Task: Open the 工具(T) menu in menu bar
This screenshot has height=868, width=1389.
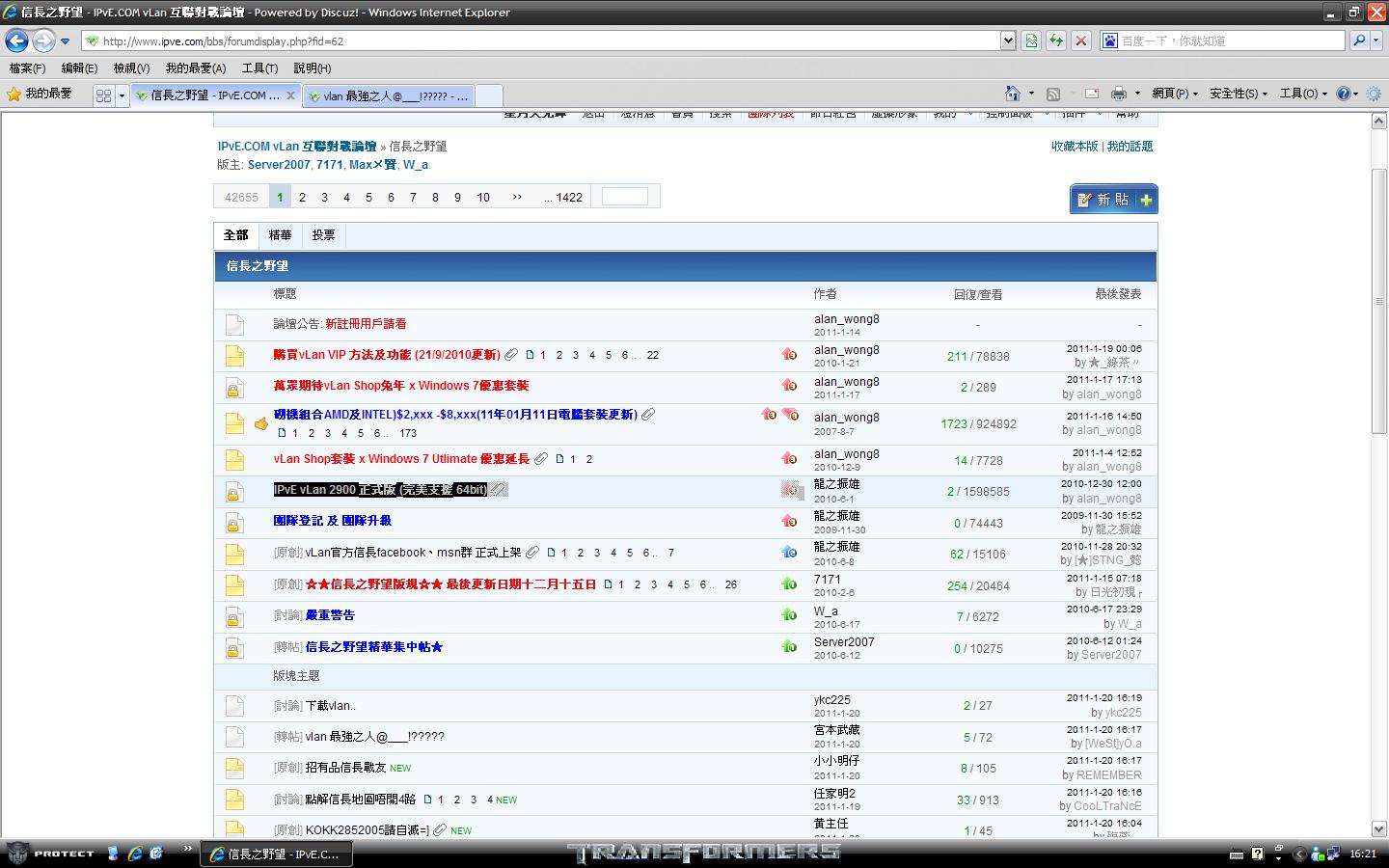Action: 259,68
